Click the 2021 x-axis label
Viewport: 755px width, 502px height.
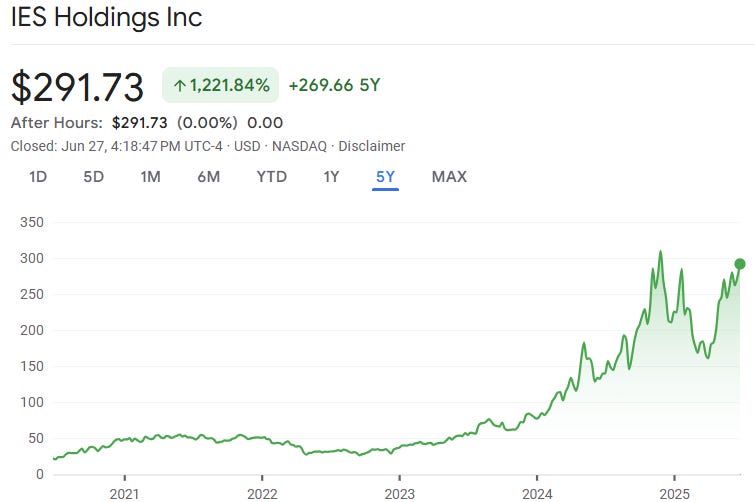click(x=124, y=494)
